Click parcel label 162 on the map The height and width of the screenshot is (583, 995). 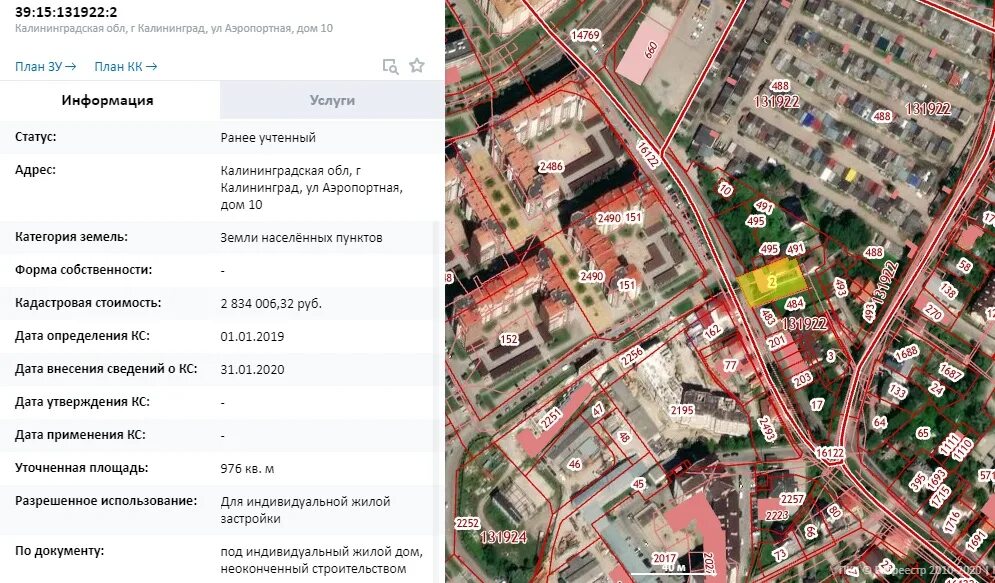tap(712, 331)
